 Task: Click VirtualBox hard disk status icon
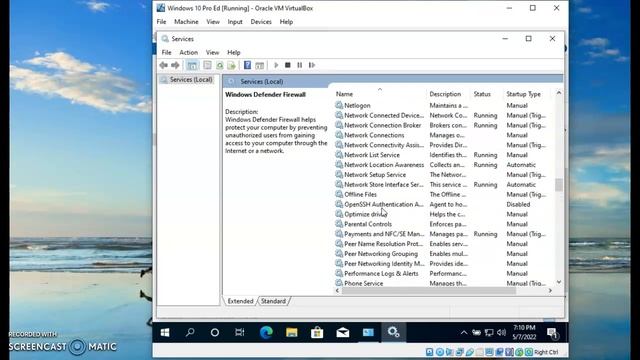point(429,352)
